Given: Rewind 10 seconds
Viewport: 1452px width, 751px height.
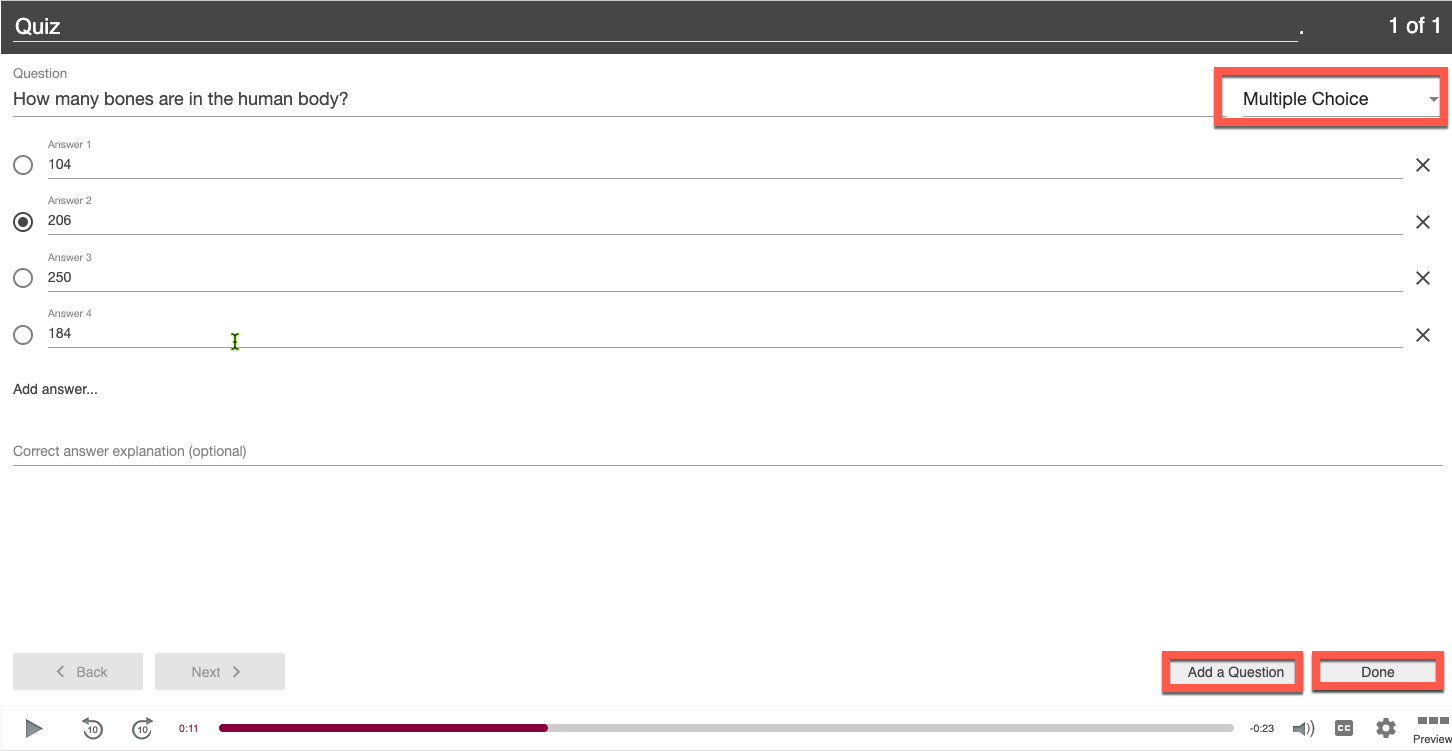Looking at the screenshot, I should [92, 729].
